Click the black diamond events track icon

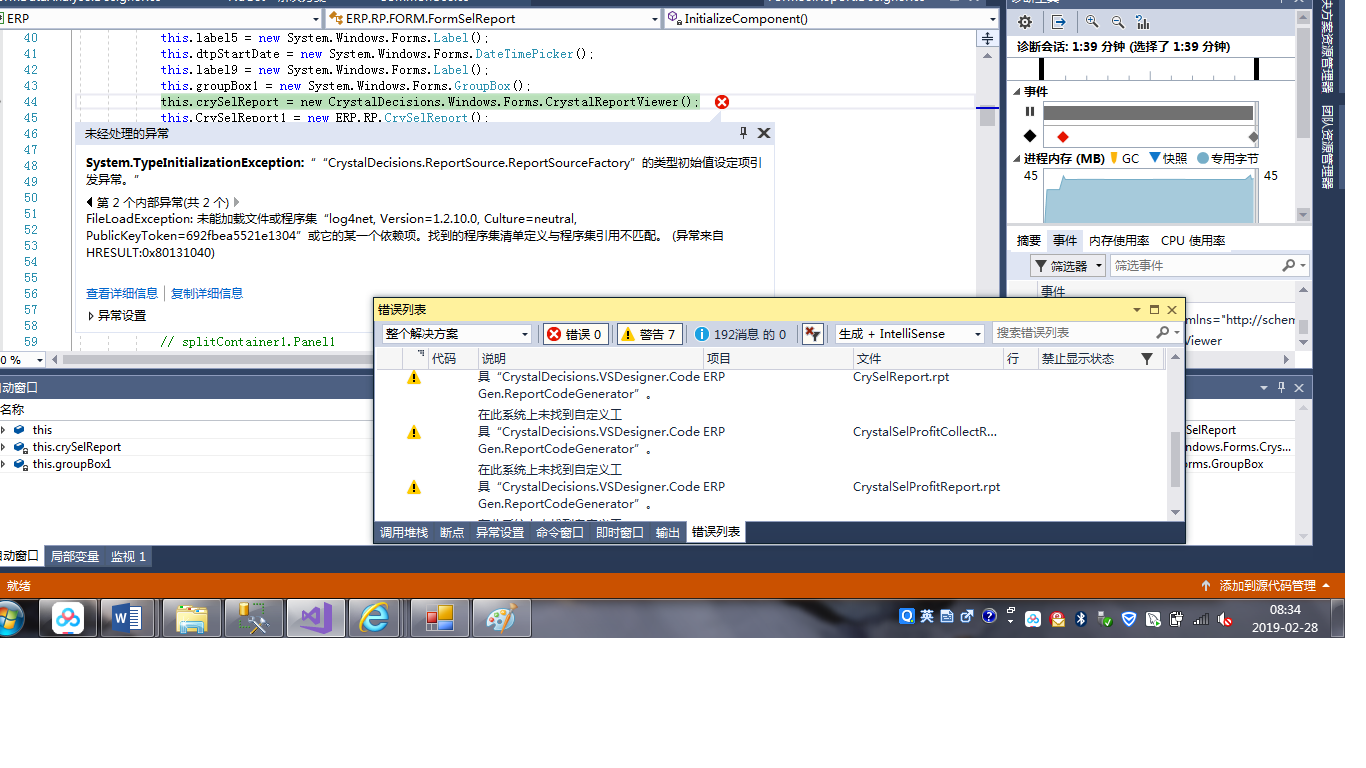click(x=1030, y=136)
